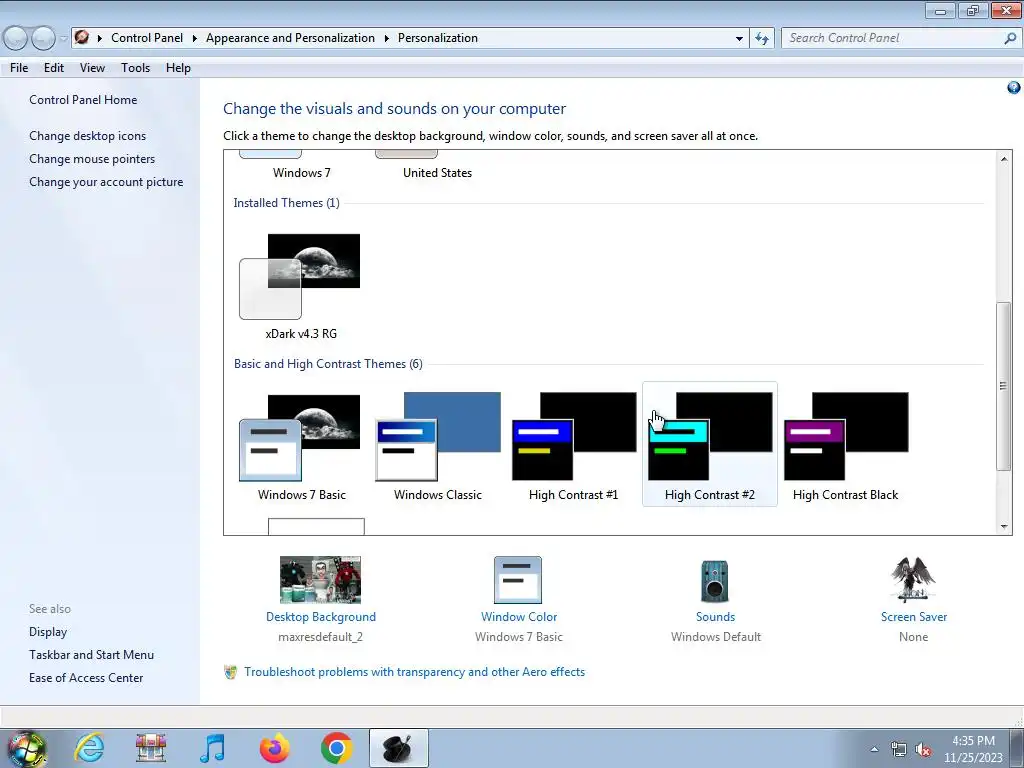Open Ease of Access Center link
Screen dimensions: 1024x768
tap(86, 678)
